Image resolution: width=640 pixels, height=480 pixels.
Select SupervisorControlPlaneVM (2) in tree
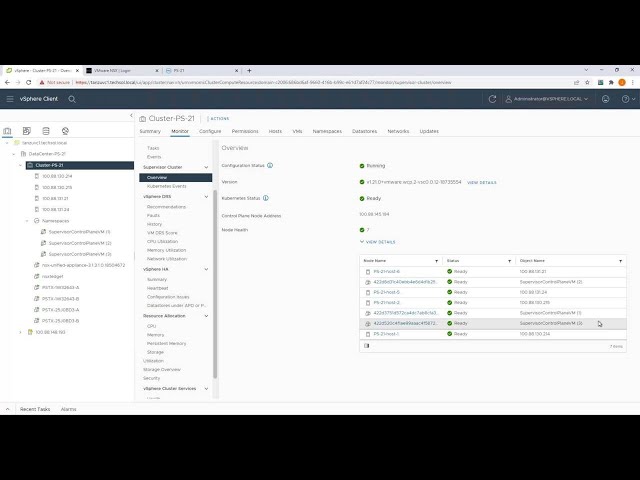tap(80, 243)
